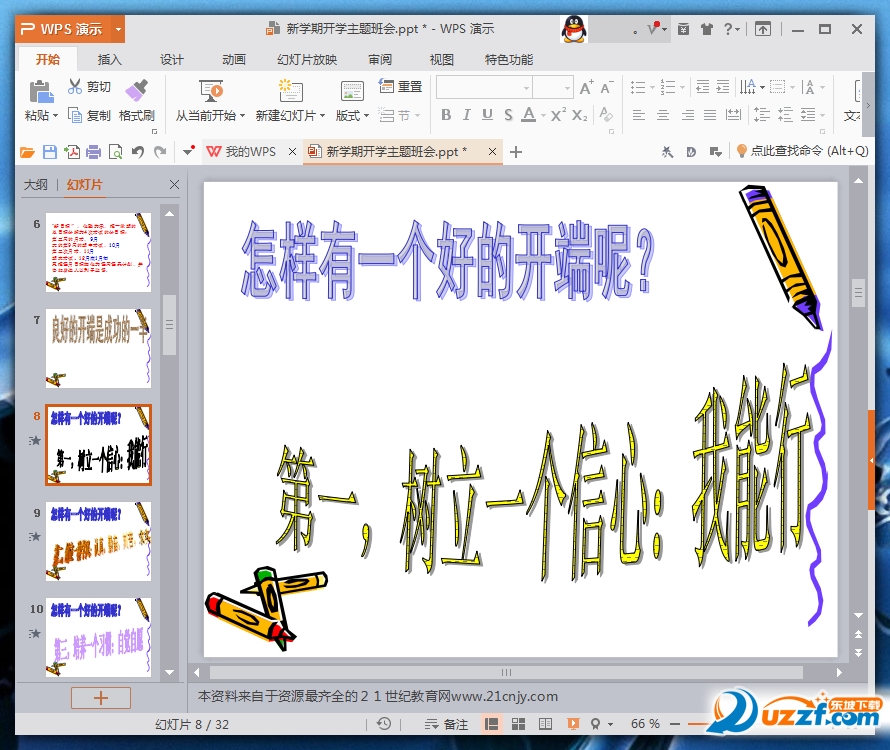The height and width of the screenshot is (750, 890).
Task: Open the font size combo box
Action: (x=553, y=88)
